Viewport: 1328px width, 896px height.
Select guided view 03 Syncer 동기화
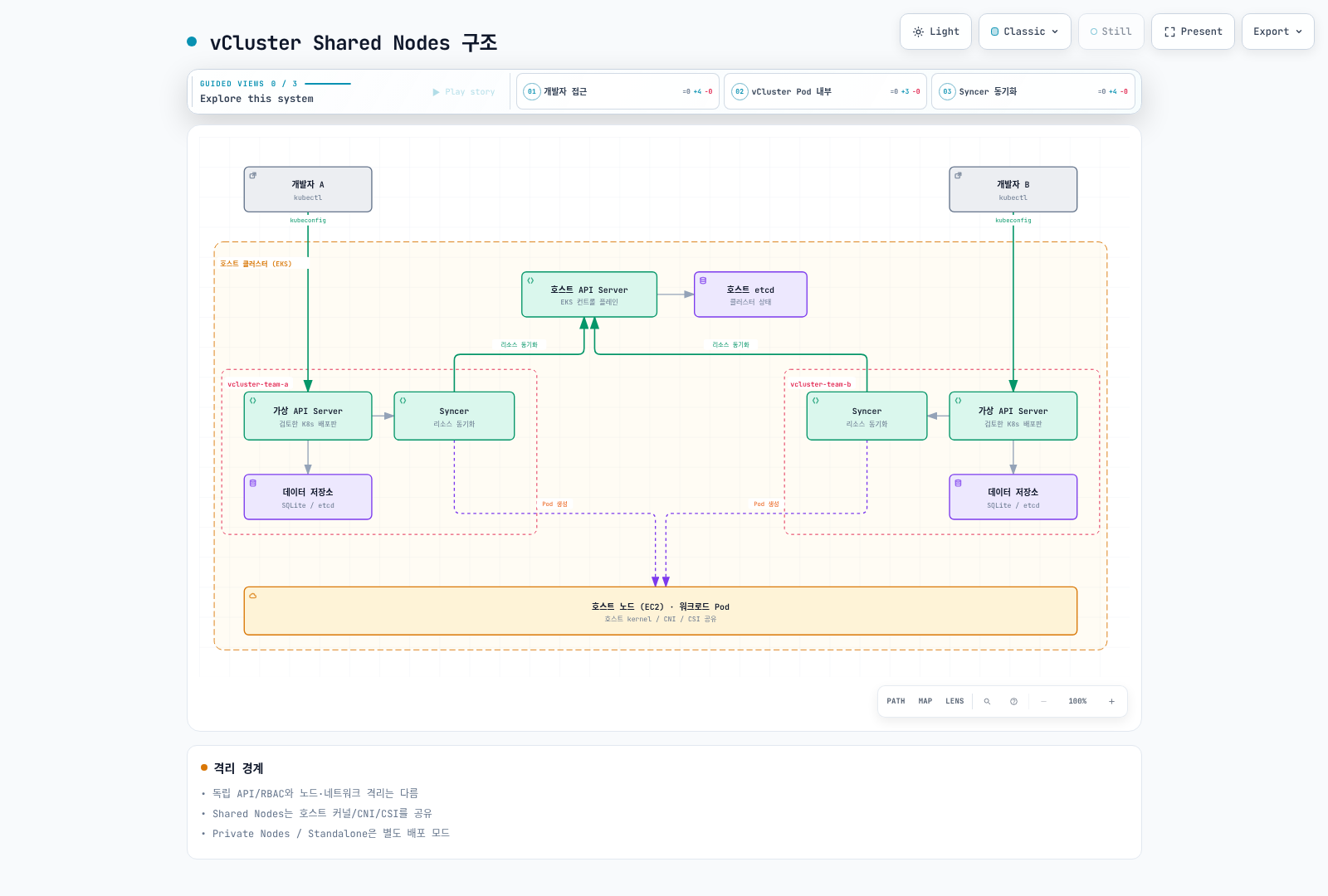tap(1033, 91)
